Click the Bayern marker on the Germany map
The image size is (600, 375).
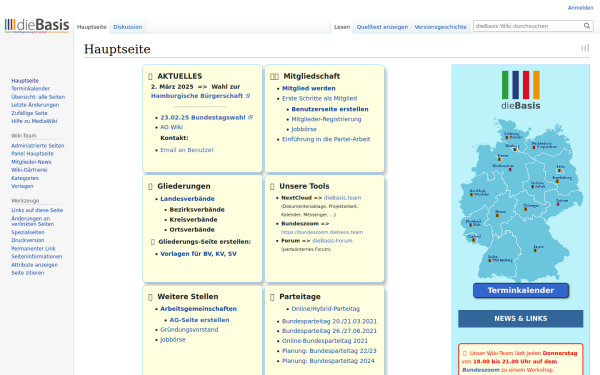click(x=535, y=250)
